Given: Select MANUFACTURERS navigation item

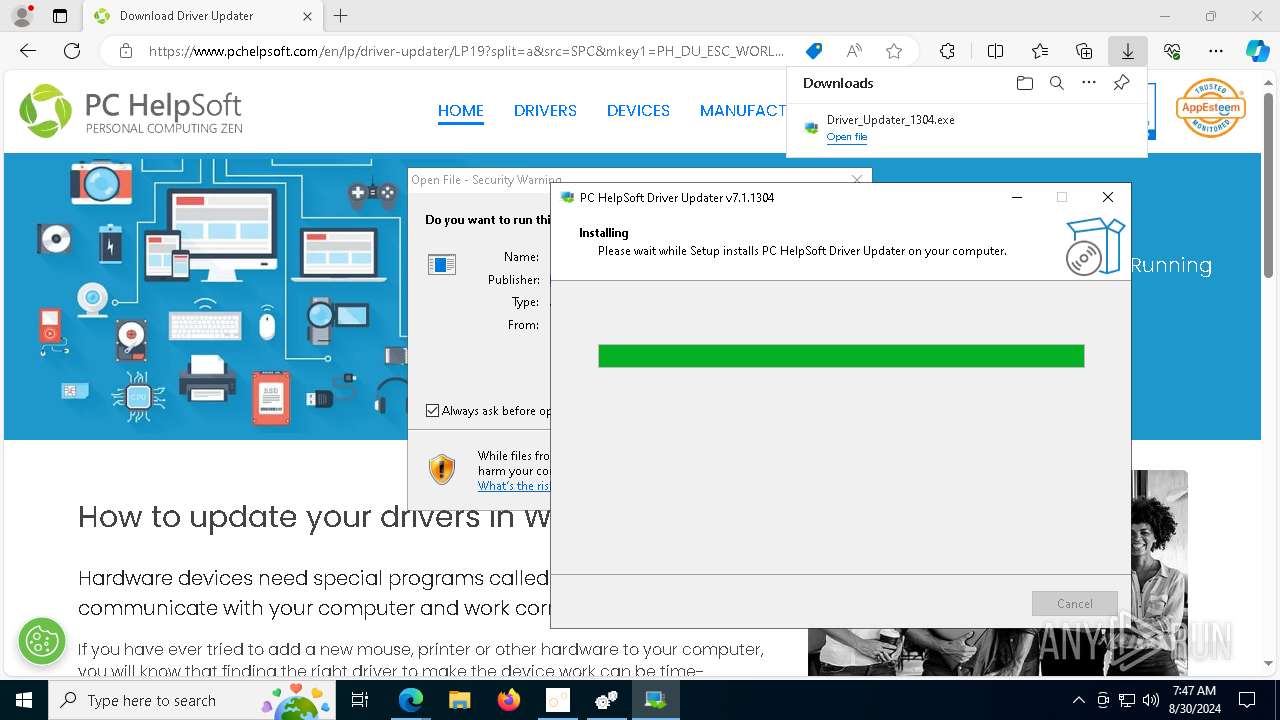Looking at the screenshot, I should tap(743, 111).
